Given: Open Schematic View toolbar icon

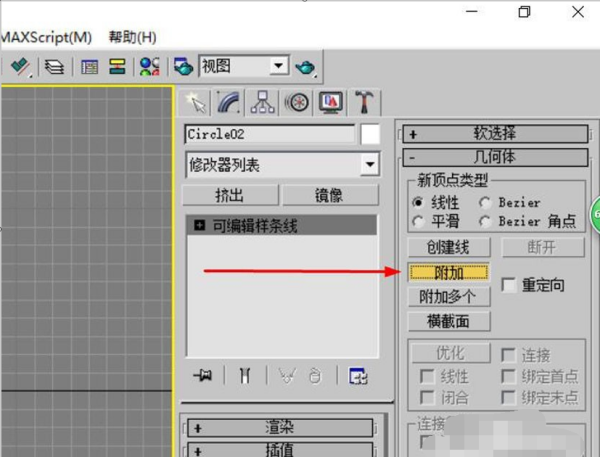Looking at the screenshot, I should click(x=117, y=67).
